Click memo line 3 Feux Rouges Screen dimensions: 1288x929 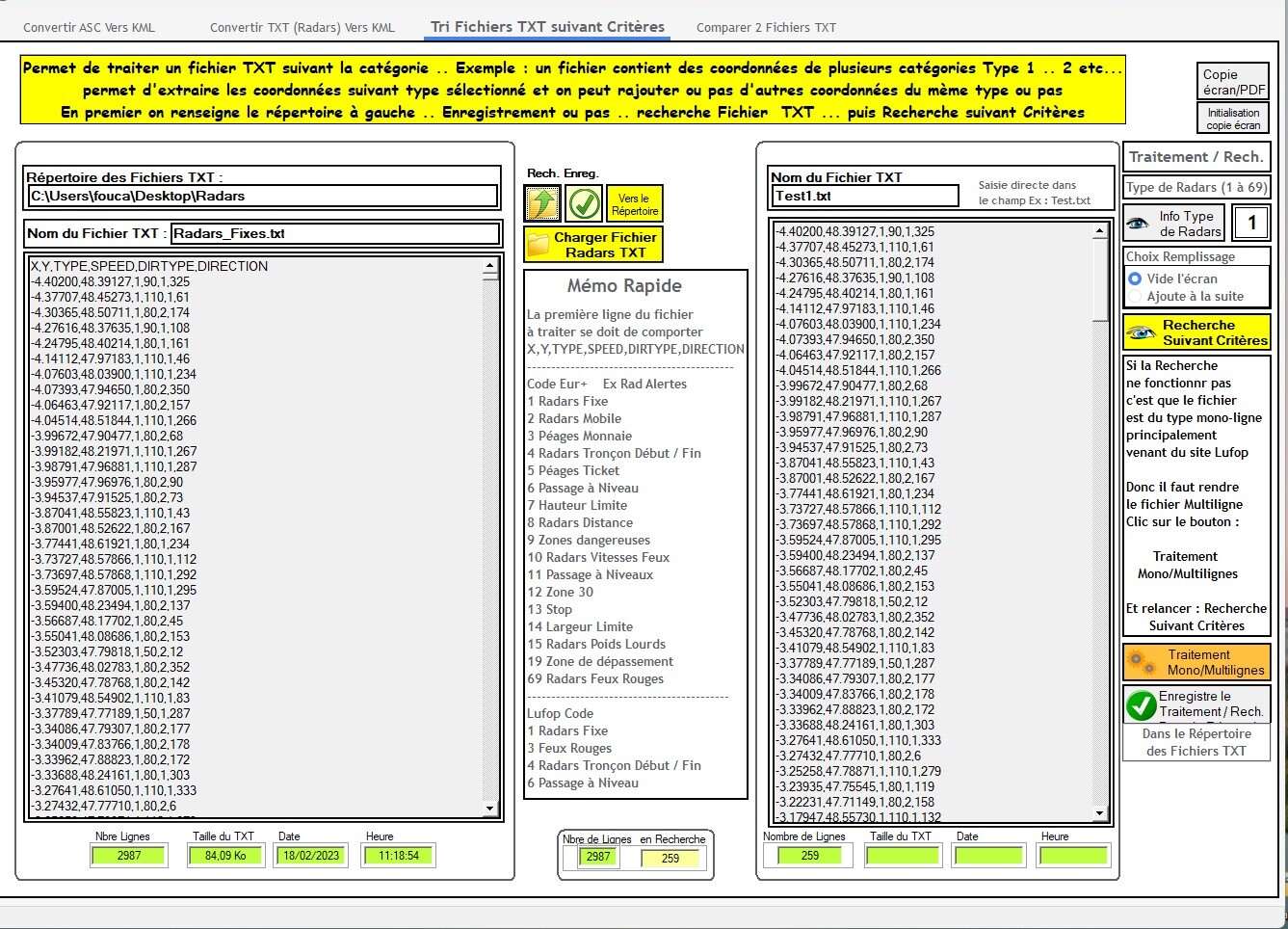tap(569, 748)
